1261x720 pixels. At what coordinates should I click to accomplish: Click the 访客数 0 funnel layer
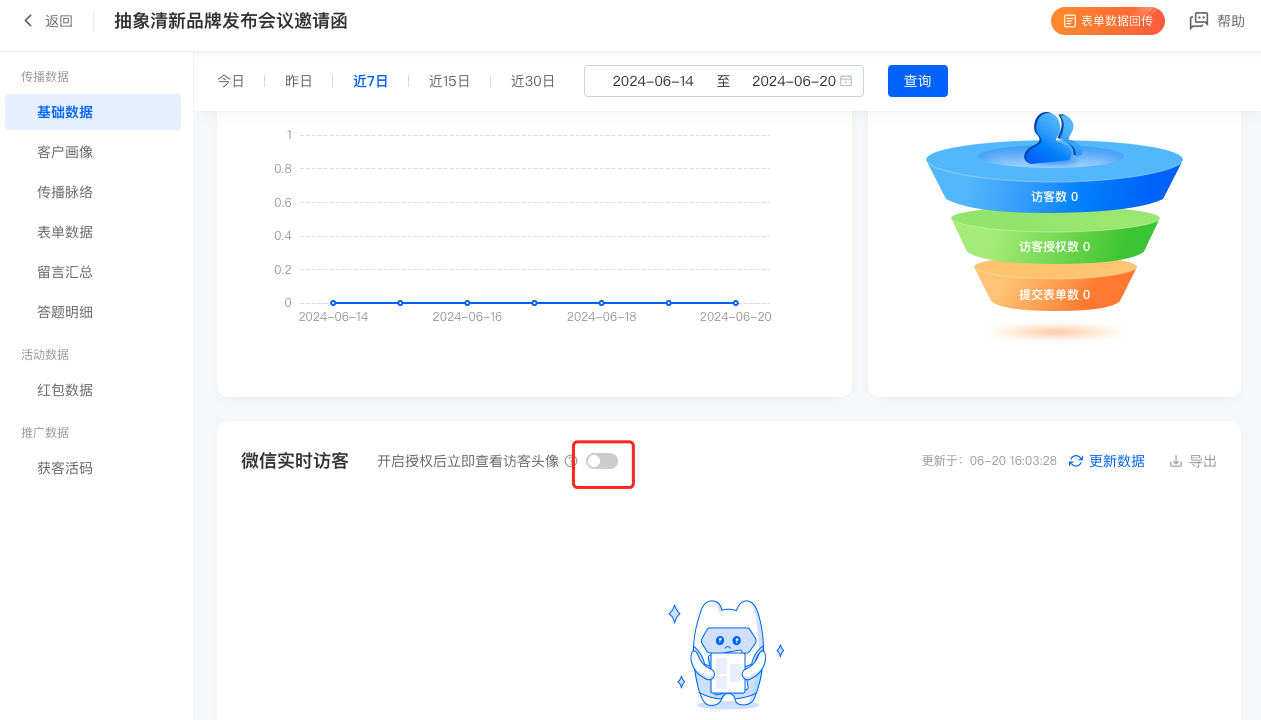coord(1054,196)
